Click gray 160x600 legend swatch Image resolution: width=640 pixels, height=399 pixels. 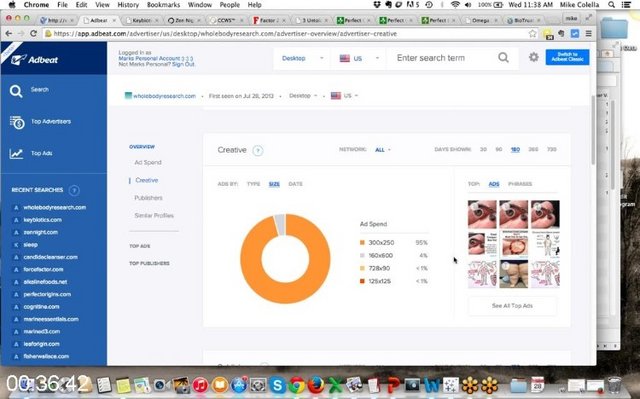(x=362, y=256)
